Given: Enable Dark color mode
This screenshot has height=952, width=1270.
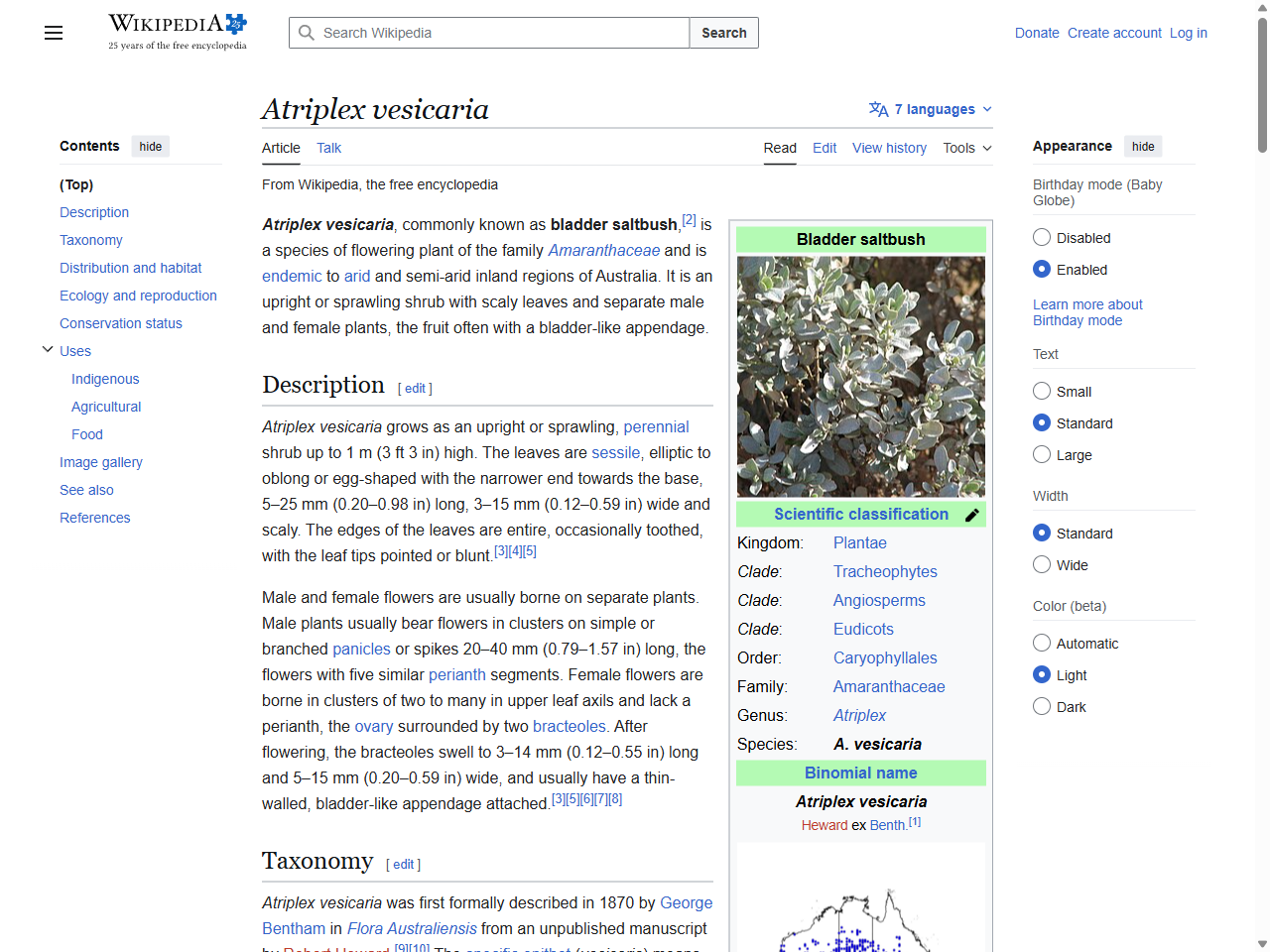Looking at the screenshot, I should 1042,706.
